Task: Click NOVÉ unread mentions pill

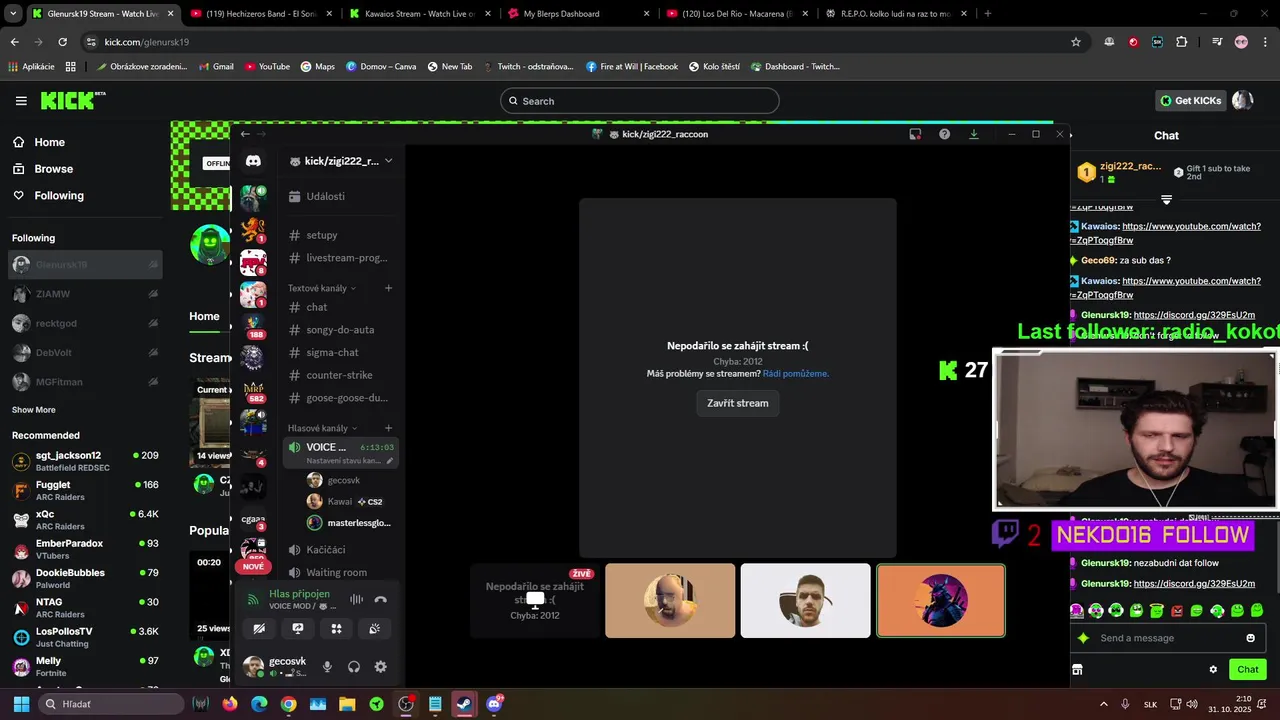Action: tap(253, 566)
